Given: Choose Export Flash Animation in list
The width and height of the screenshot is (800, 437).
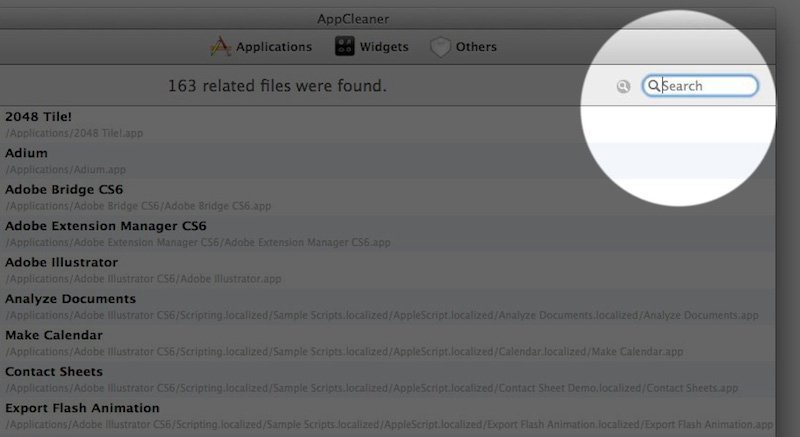Looking at the screenshot, I should tap(82, 408).
